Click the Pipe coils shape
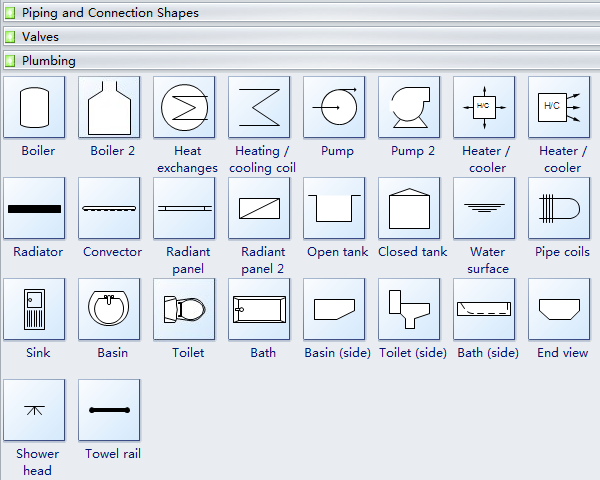Screen dimensions: 600x480 (559, 208)
